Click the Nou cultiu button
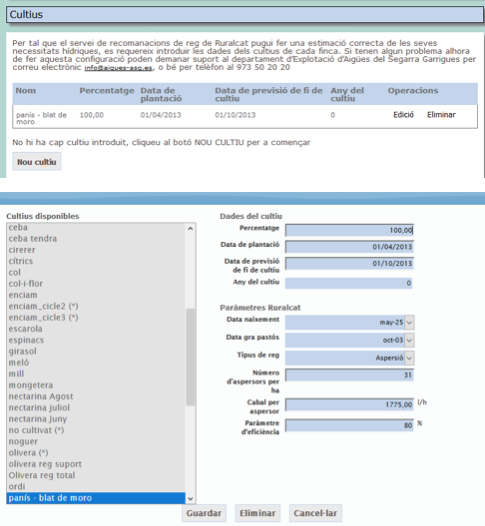485x526 pixels. click(x=37, y=162)
